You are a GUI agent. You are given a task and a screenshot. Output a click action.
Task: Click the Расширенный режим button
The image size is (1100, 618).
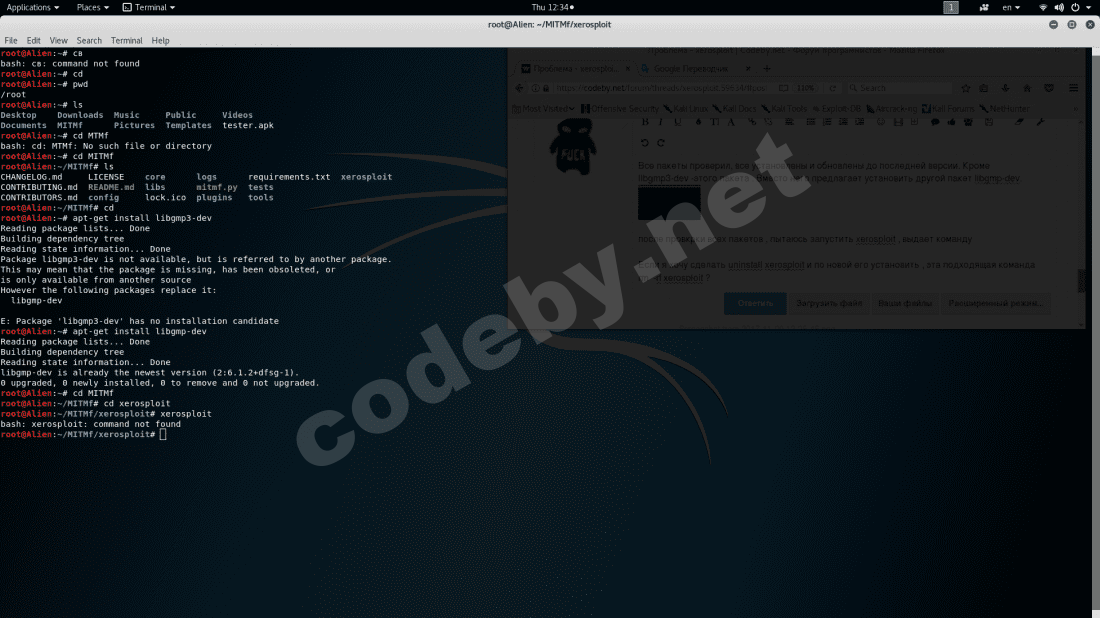995,303
